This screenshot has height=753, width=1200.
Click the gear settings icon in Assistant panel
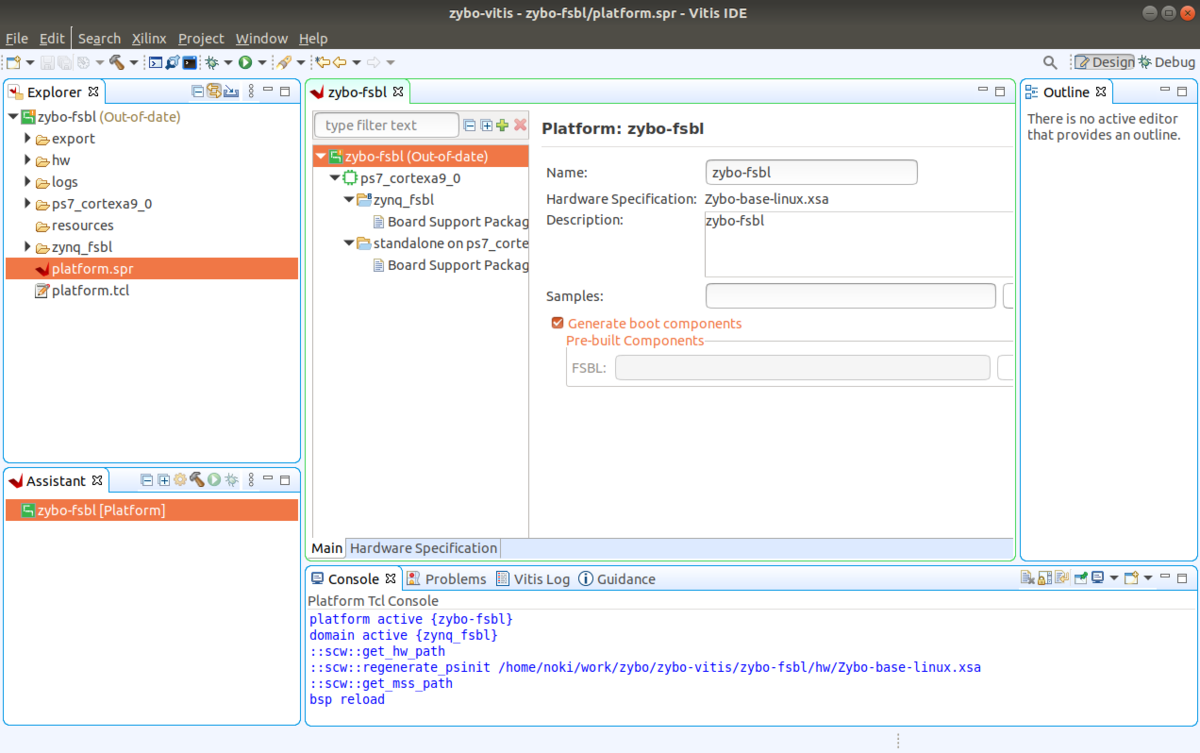click(x=180, y=480)
